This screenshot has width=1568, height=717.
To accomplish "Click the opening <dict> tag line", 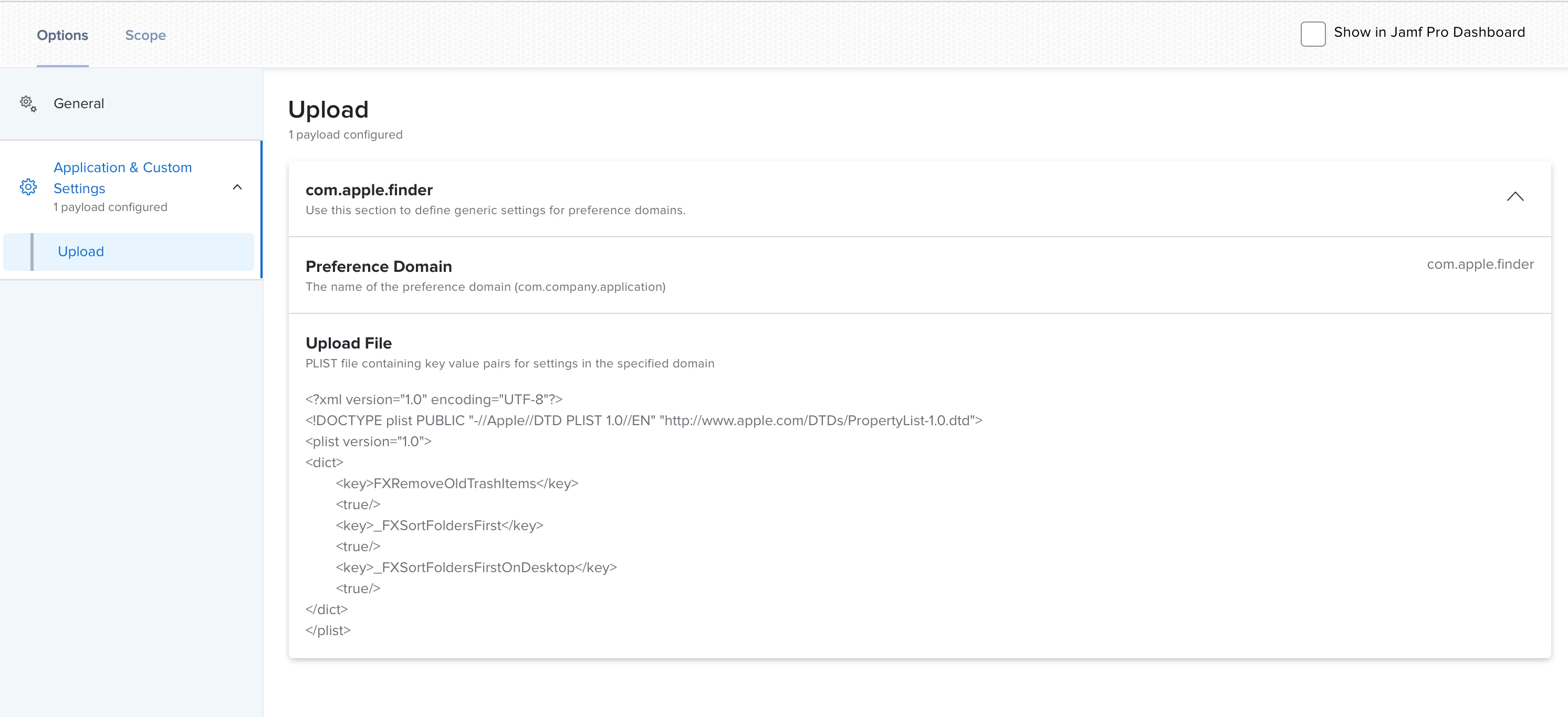I will [x=324, y=462].
